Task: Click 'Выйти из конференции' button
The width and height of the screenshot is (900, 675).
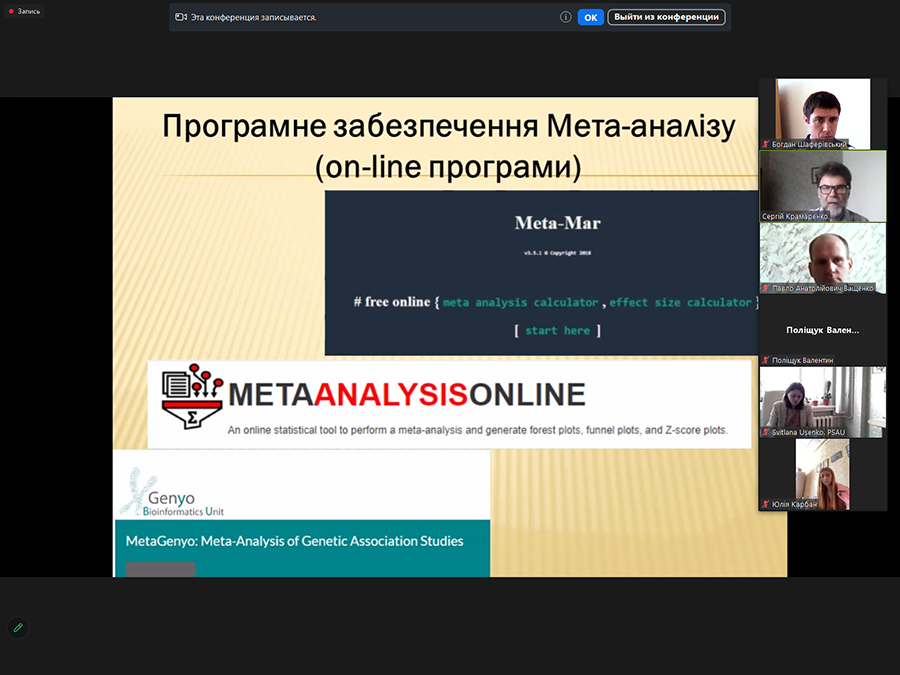Action: 666,17
